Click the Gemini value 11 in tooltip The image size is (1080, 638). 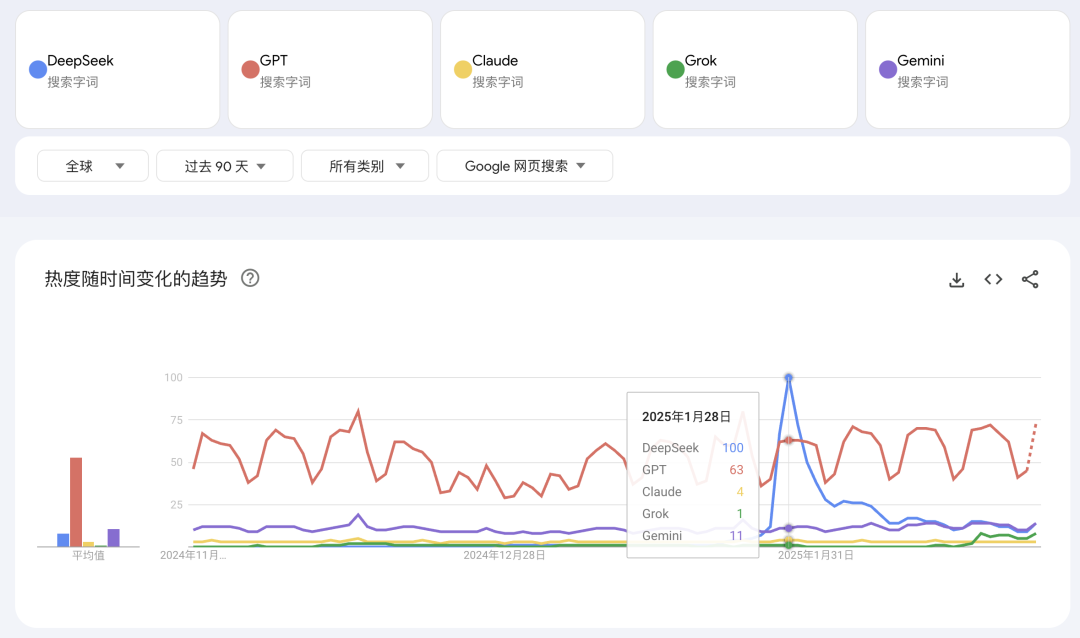(736, 536)
